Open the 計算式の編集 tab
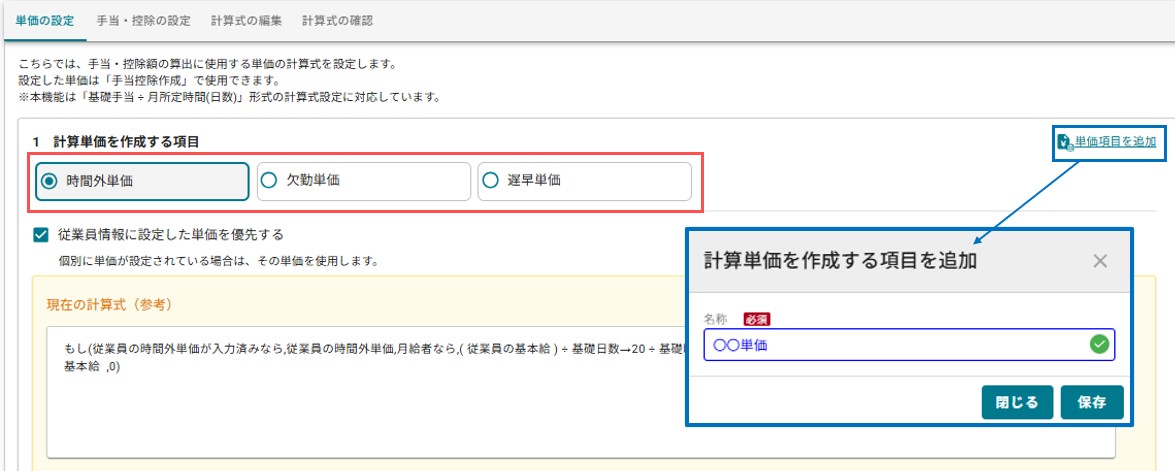This screenshot has height=471, width=1175. pos(247,21)
